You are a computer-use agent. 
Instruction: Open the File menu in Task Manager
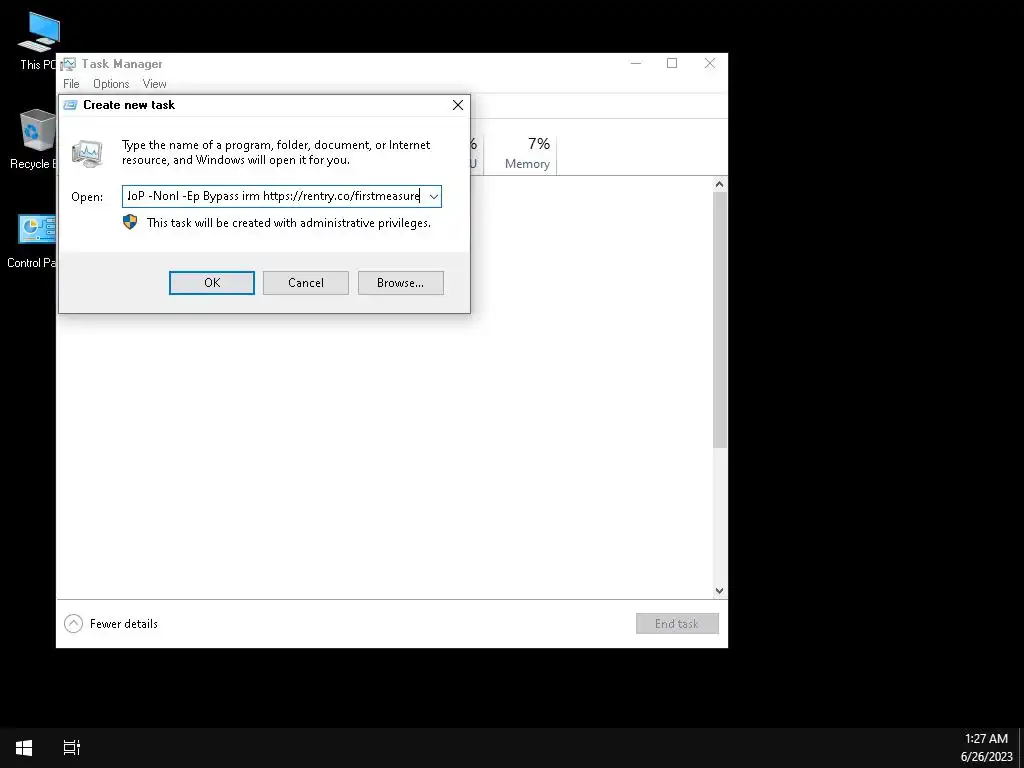(x=71, y=84)
